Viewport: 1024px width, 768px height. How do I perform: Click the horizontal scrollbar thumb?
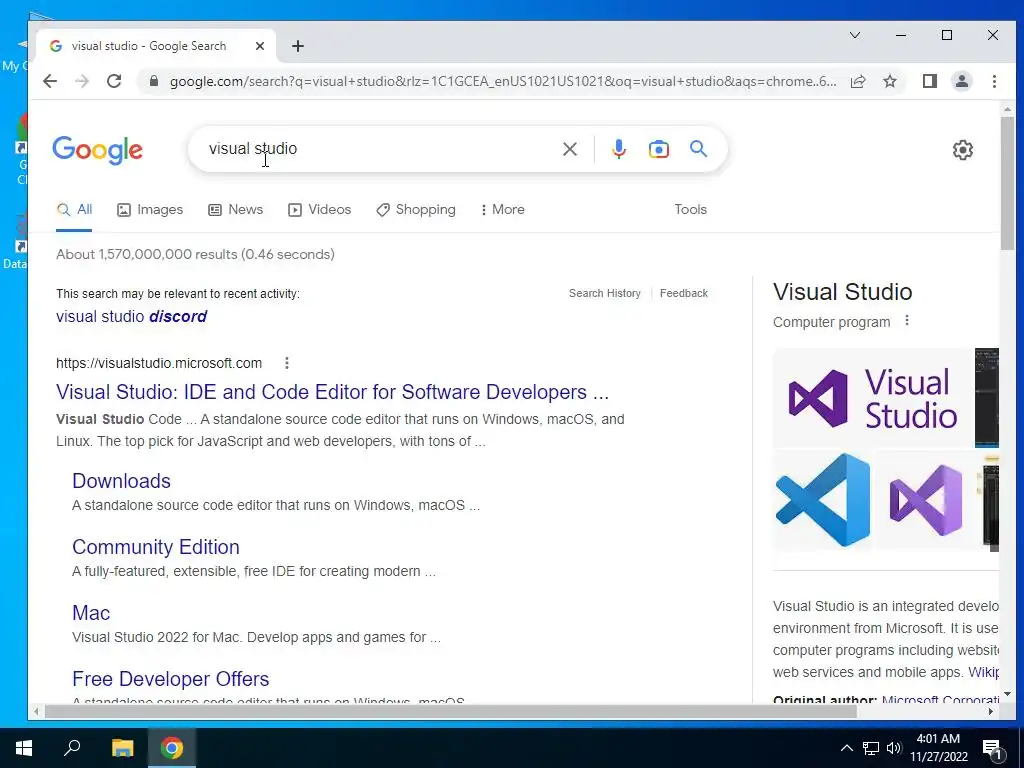pos(451,711)
